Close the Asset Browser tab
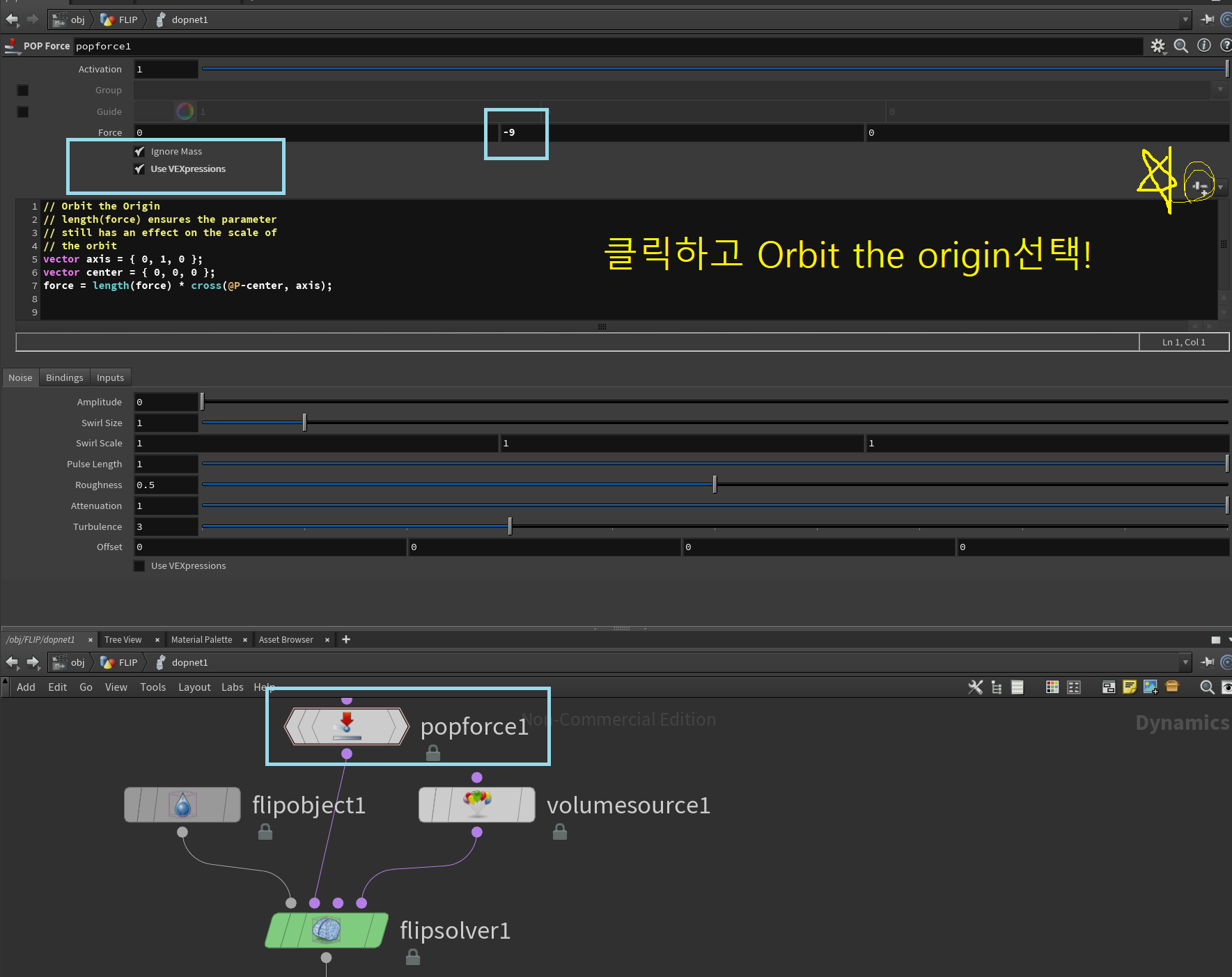This screenshot has width=1232, height=977. click(x=327, y=640)
